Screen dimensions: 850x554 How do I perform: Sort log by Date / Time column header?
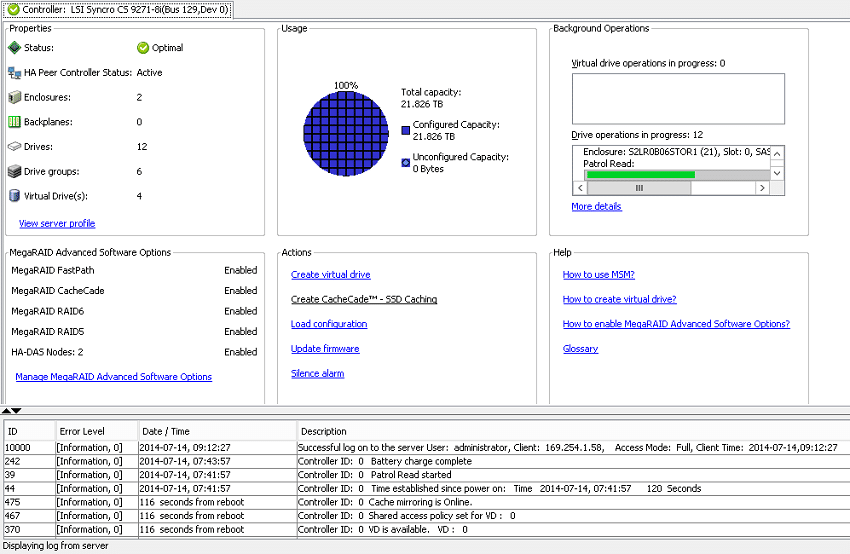218,431
